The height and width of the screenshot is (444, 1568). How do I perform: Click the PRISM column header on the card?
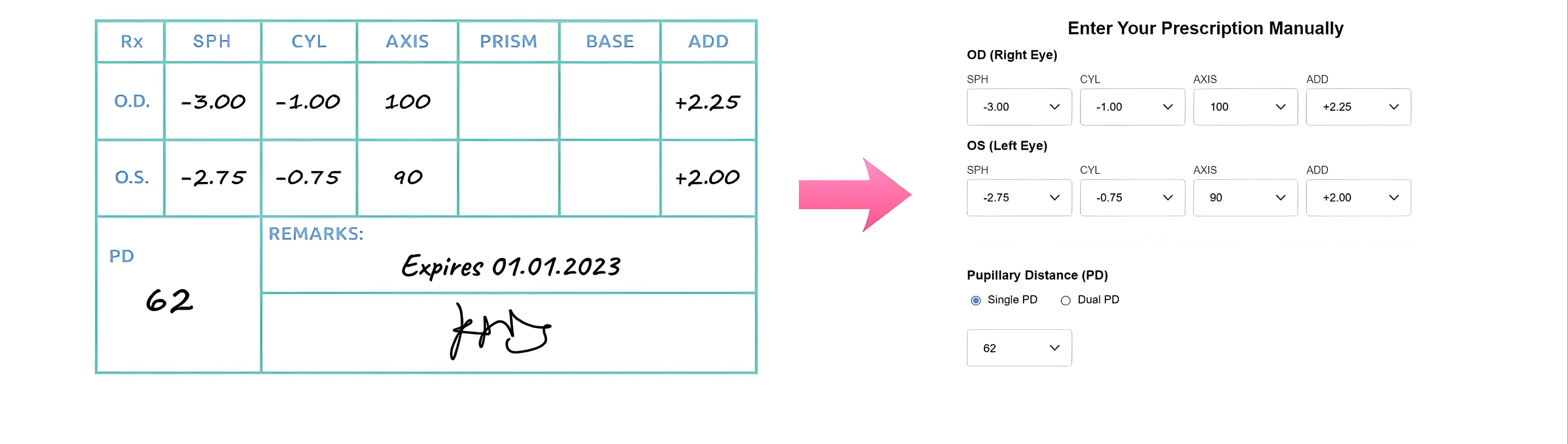(508, 41)
